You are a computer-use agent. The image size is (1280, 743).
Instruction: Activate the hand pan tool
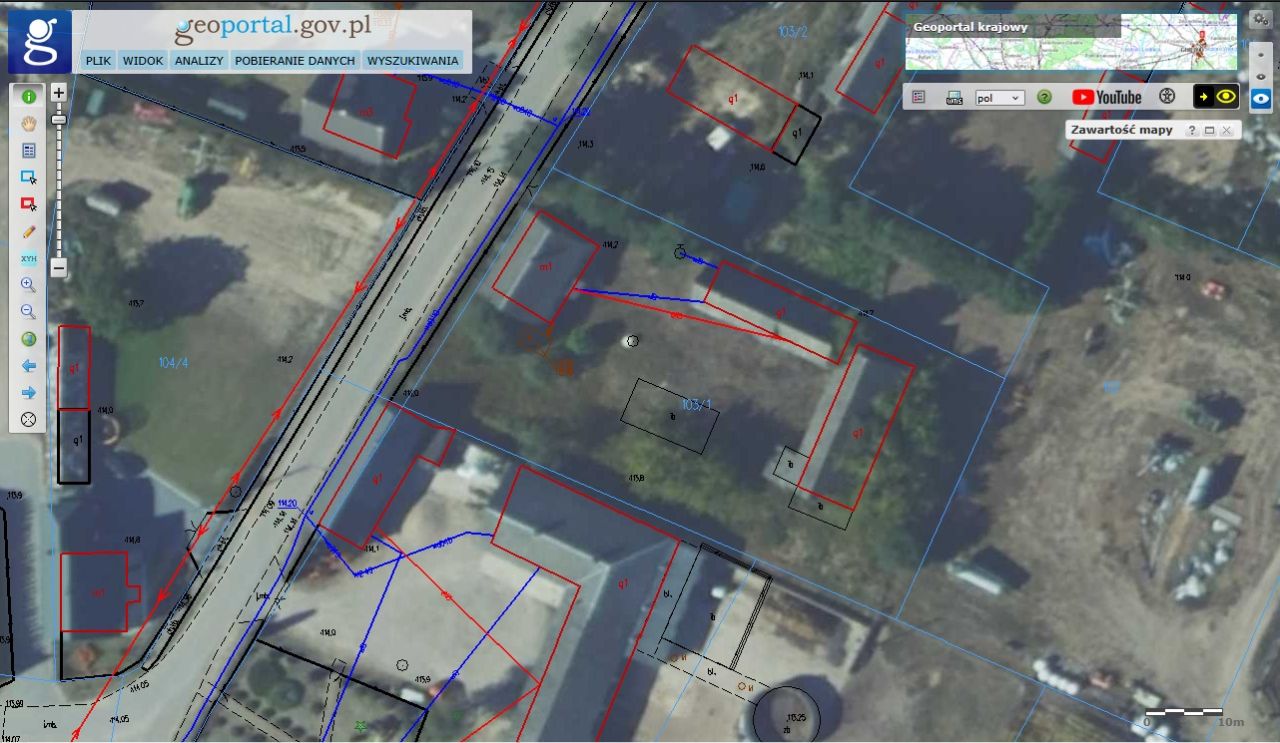pyautogui.click(x=28, y=124)
